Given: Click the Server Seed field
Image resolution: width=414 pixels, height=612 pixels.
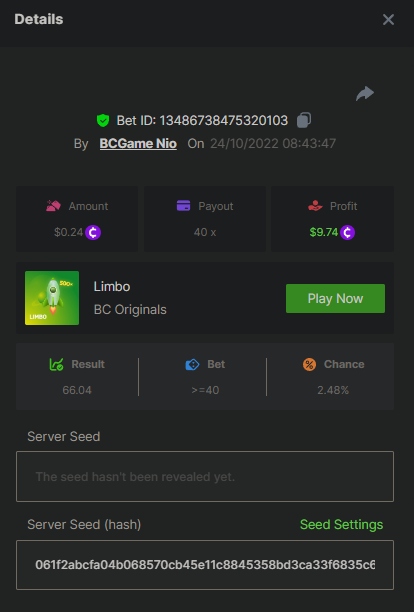Looking at the screenshot, I should pyautogui.click(x=205, y=477).
